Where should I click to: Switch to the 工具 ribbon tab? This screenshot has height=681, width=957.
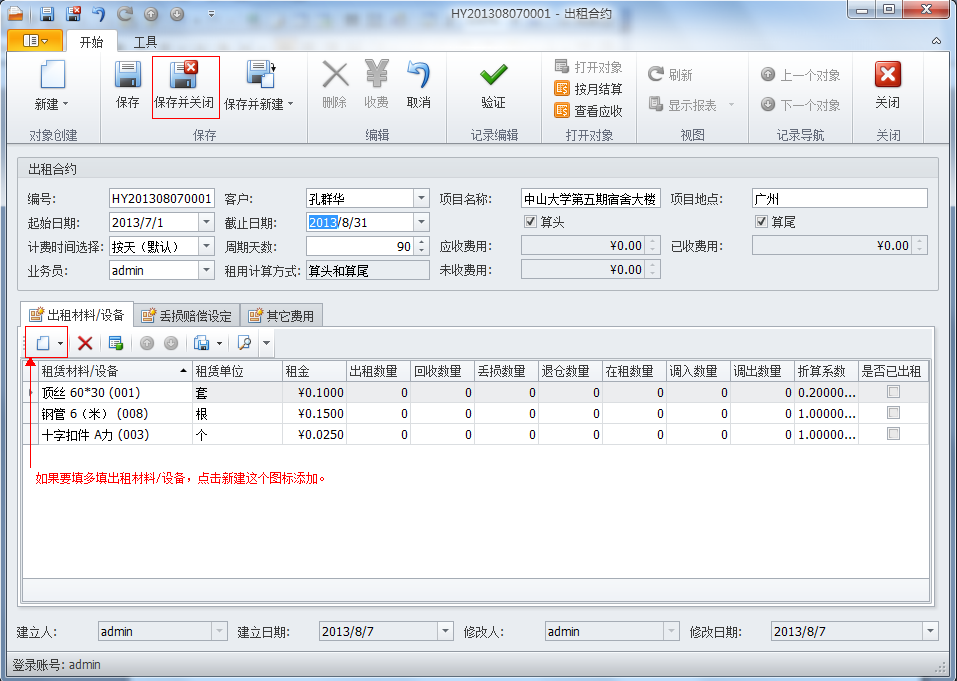pos(145,42)
